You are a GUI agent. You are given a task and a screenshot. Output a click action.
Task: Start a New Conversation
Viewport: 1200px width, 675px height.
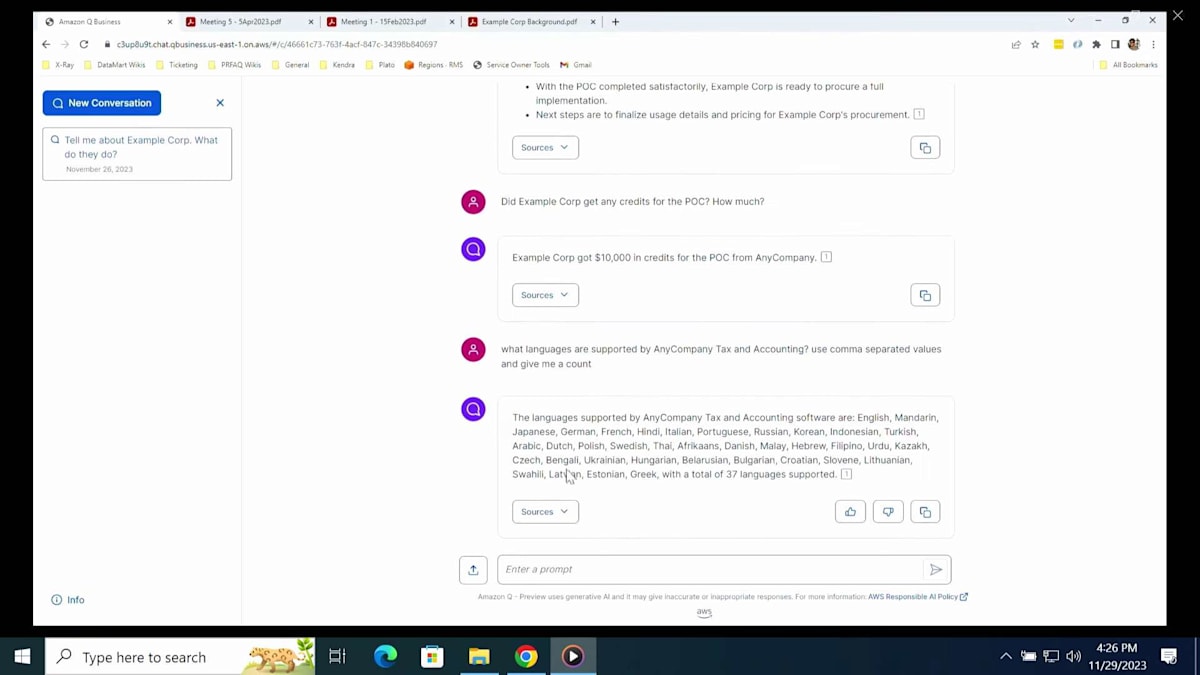point(102,103)
